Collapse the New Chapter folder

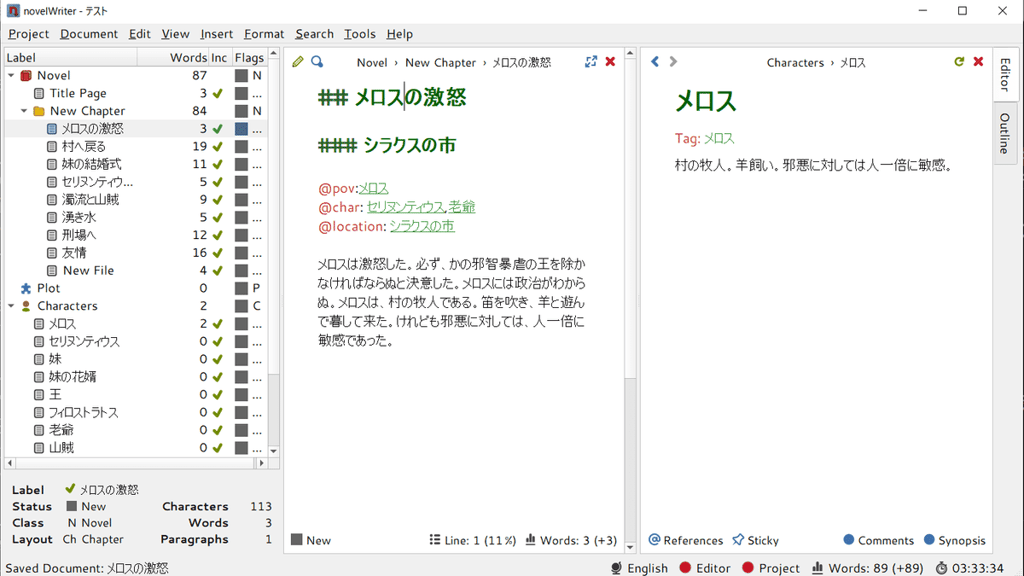click(24, 111)
